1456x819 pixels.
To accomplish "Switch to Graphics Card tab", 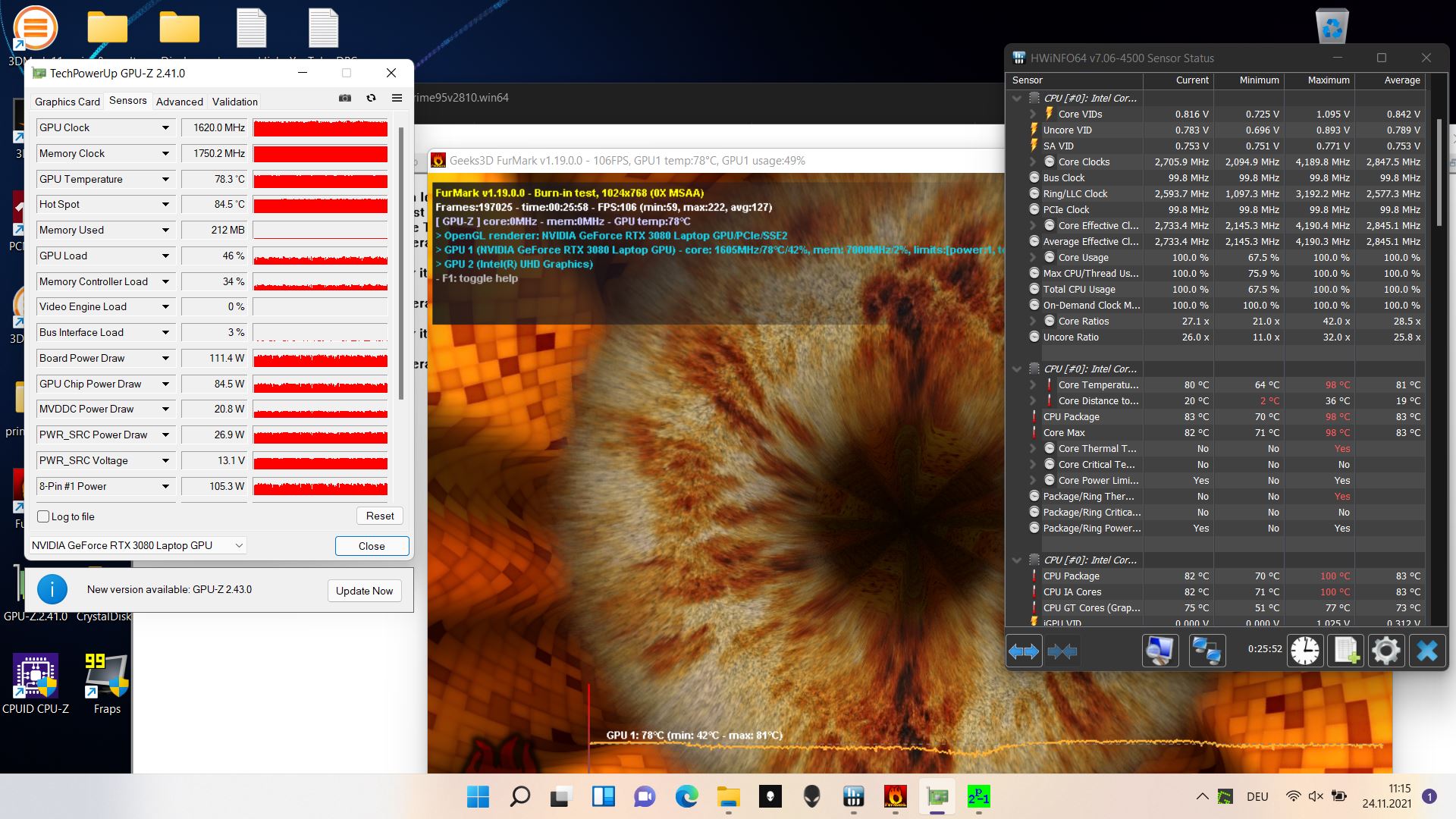I will click(67, 102).
